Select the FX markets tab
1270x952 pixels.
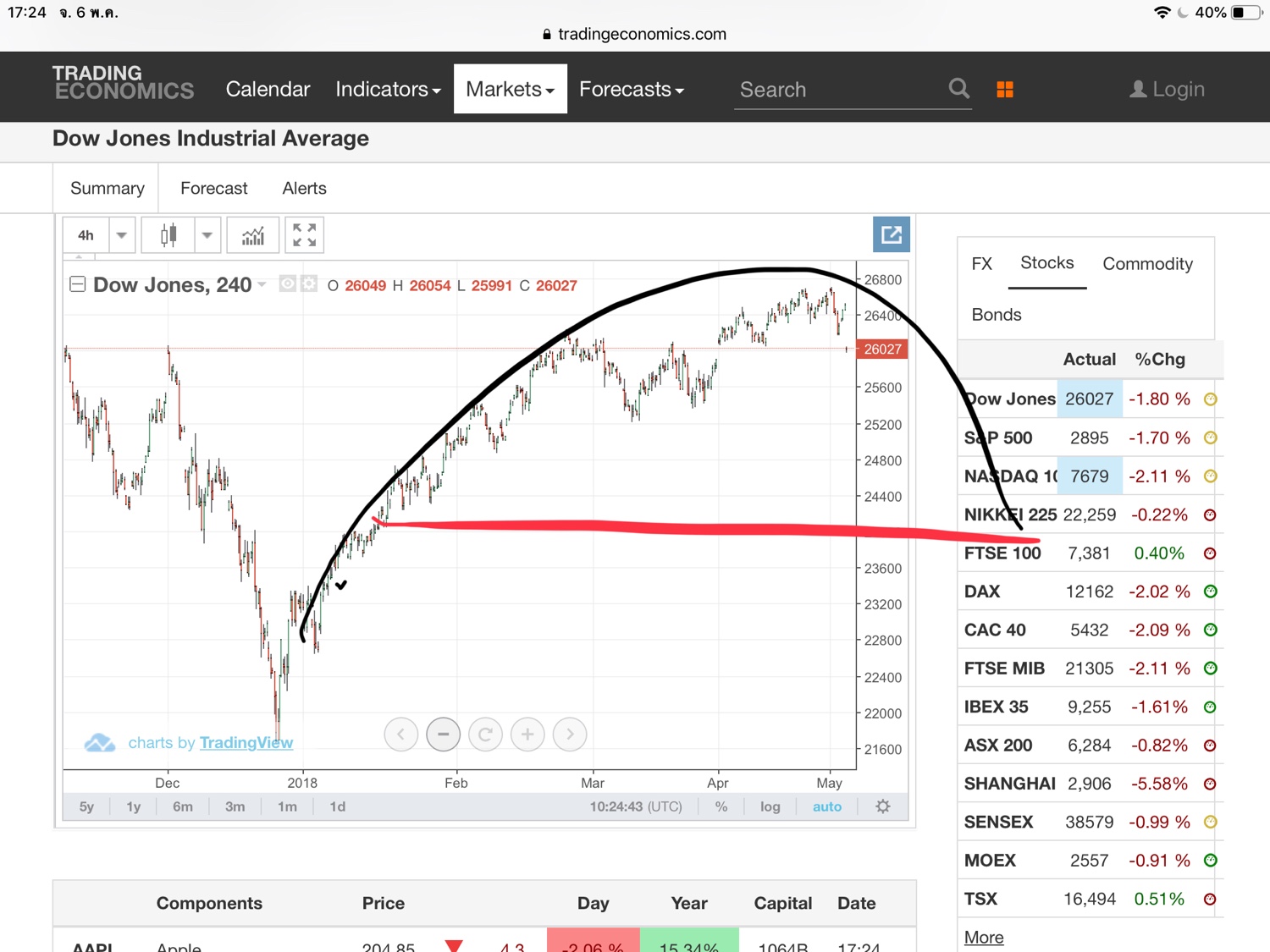click(x=981, y=263)
